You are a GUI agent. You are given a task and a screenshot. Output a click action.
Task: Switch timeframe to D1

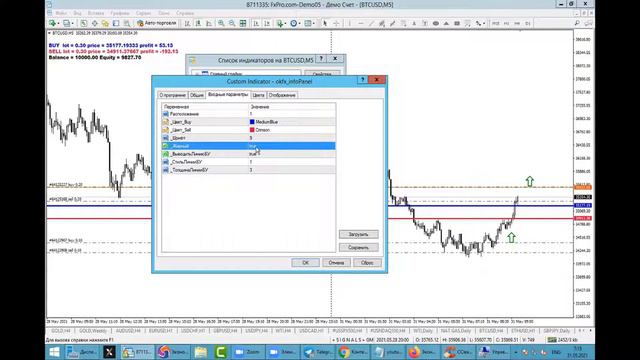(527, 23)
